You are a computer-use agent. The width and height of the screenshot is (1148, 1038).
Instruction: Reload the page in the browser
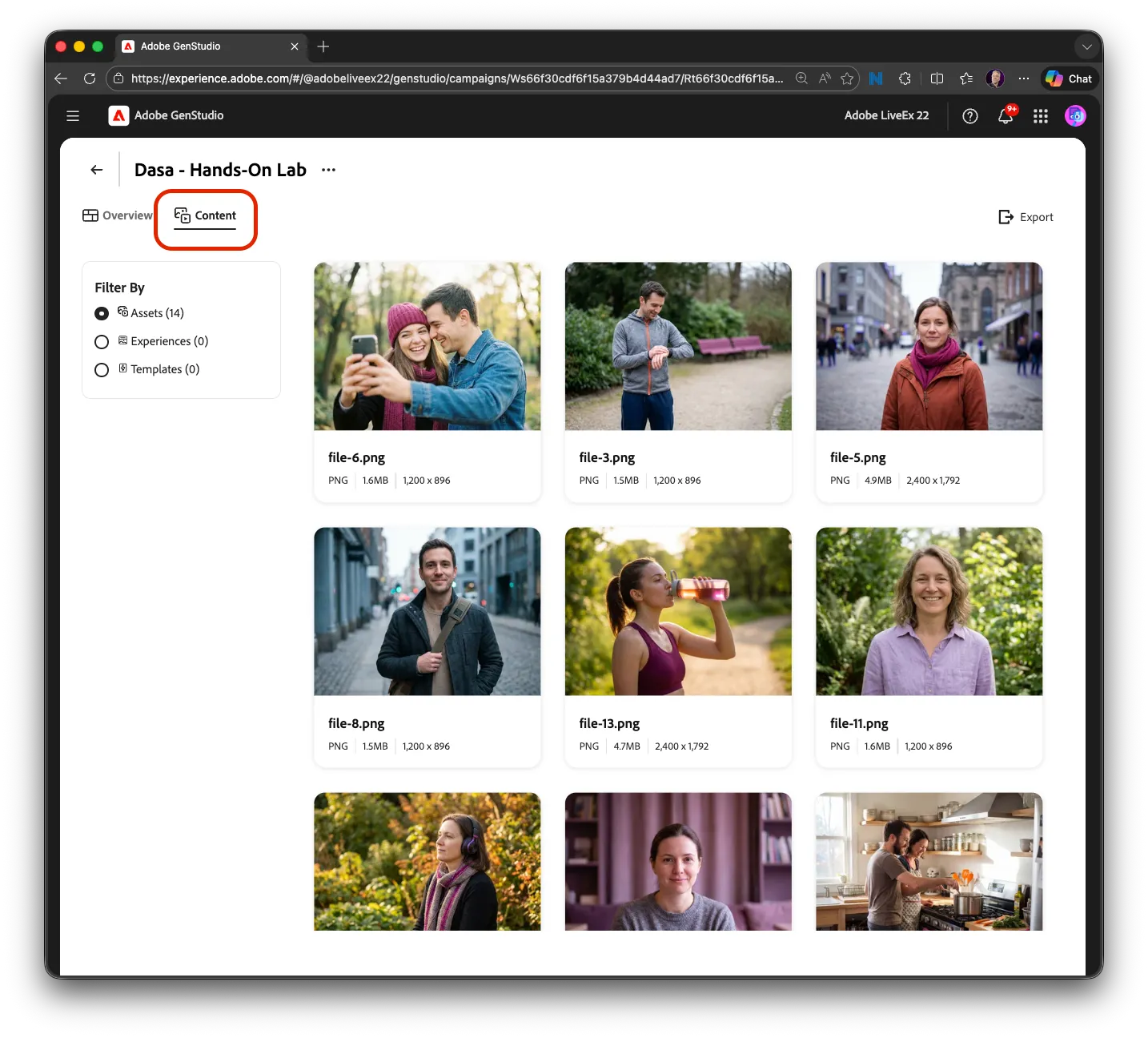coord(90,78)
